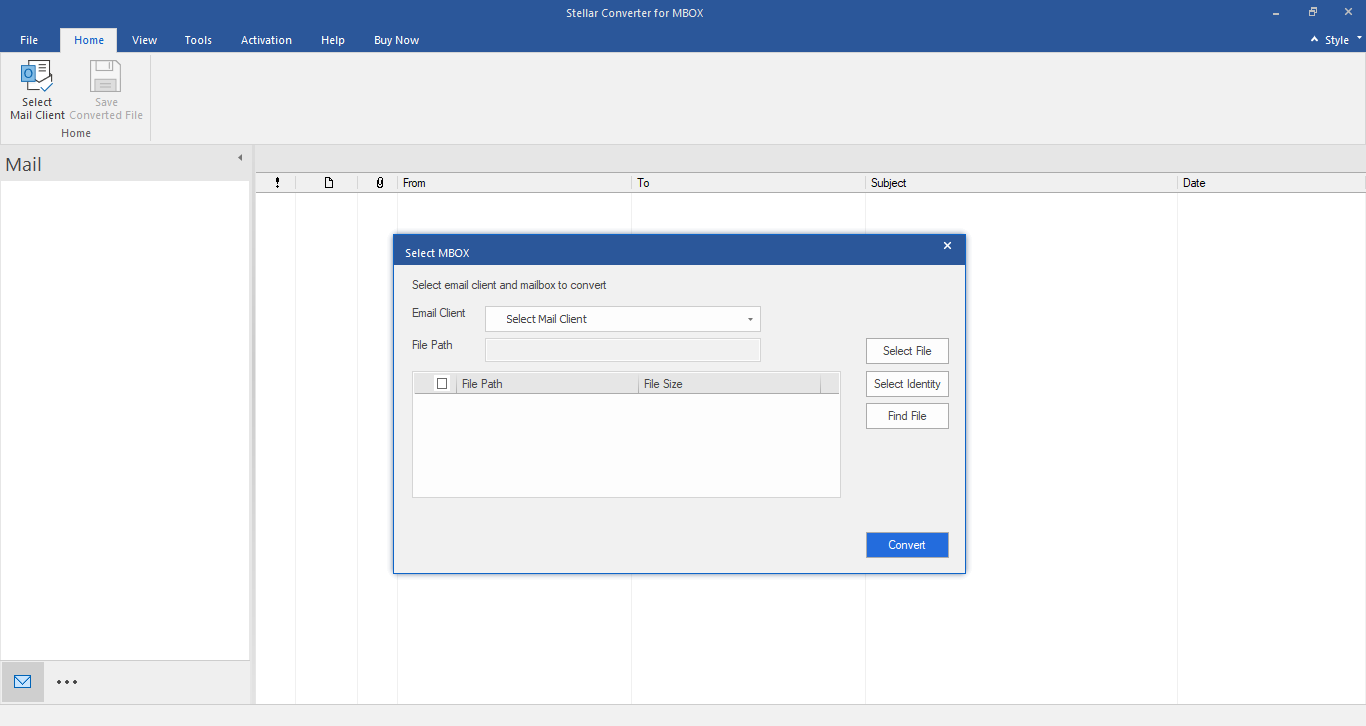Open the Activation tab
The width and height of the screenshot is (1366, 726).
pos(266,40)
